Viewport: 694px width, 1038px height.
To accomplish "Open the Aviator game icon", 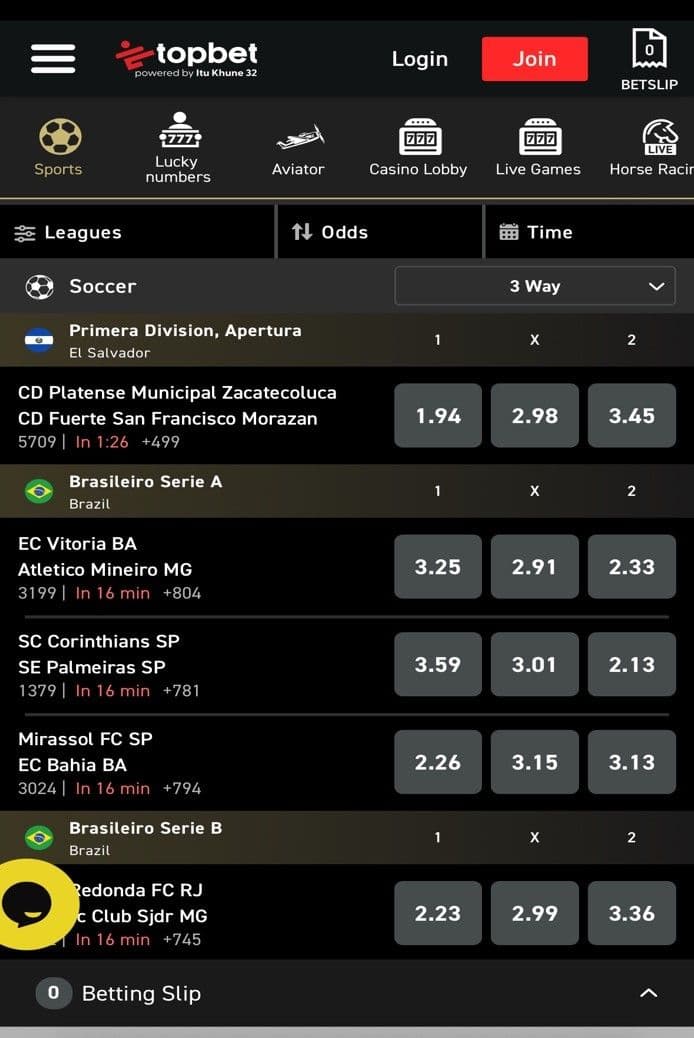I will [298, 138].
